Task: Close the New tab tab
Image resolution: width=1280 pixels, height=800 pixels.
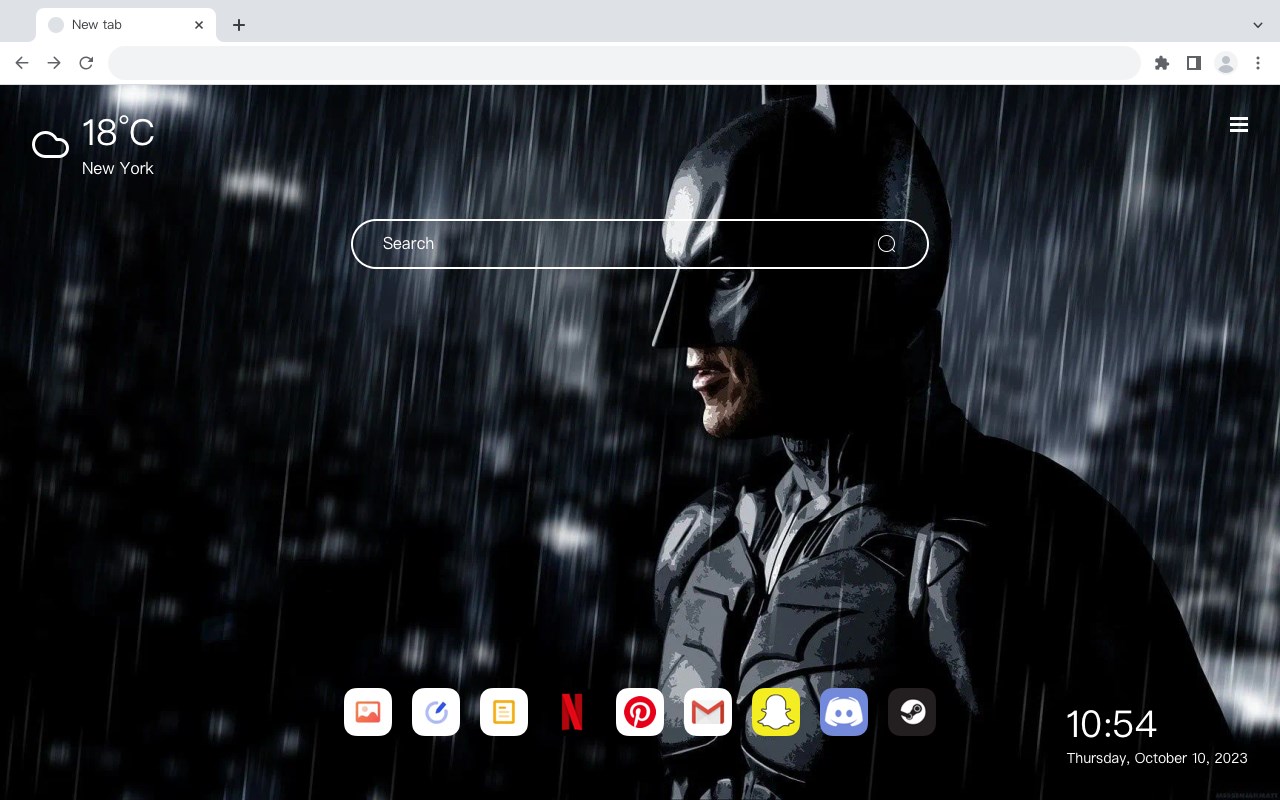Action: click(199, 25)
